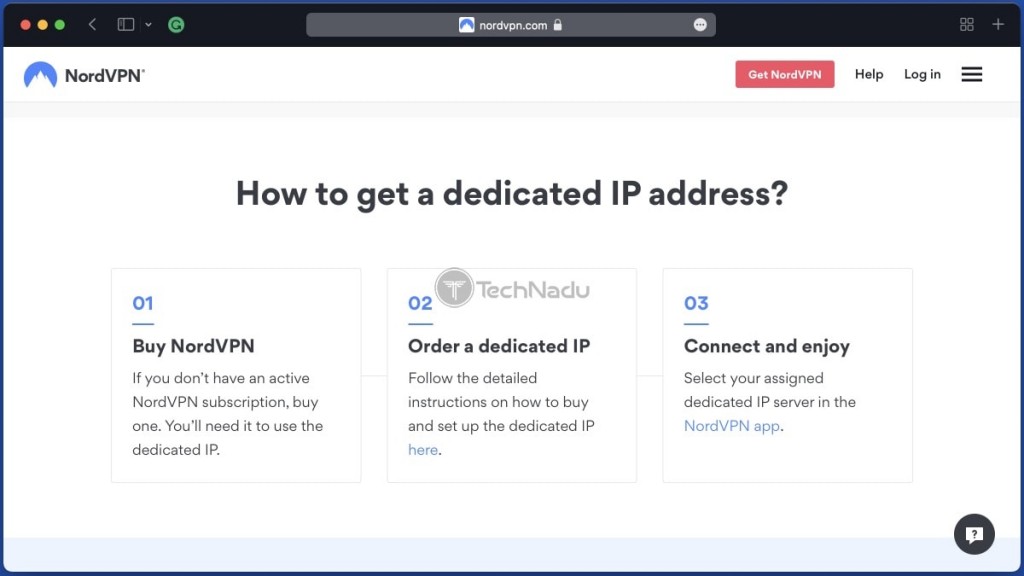Follow the NordVPN app link
The height and width of the screenshot is (576, 1024).
click(x=731, y=426)
